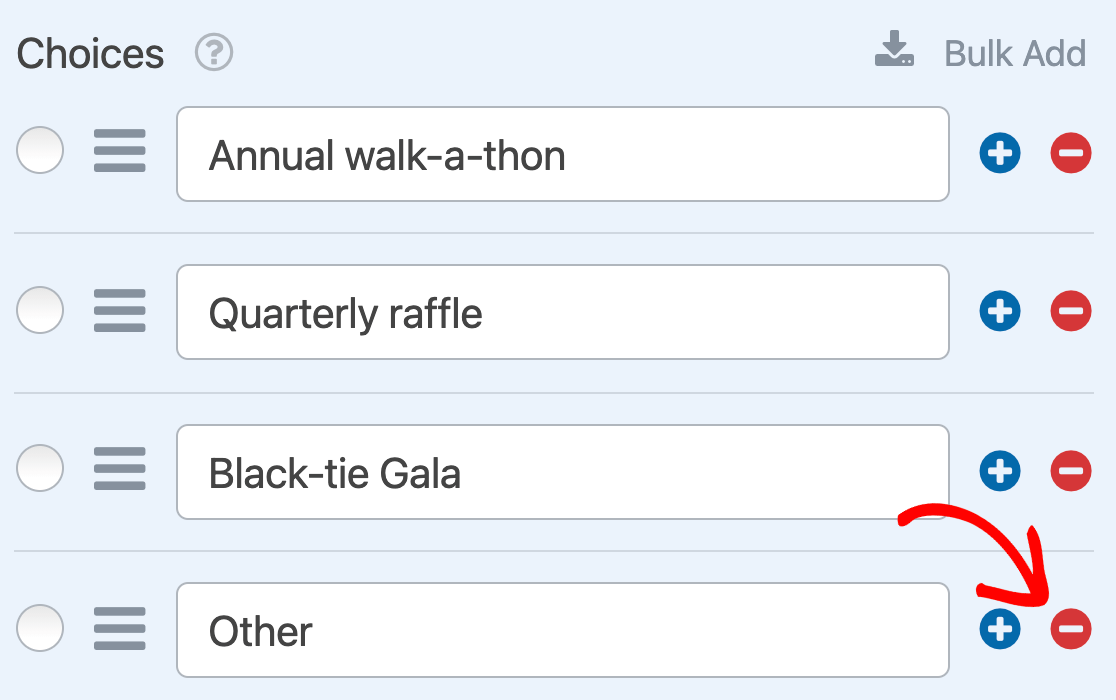
Task: Select Other as default radio
Action: 40,628
